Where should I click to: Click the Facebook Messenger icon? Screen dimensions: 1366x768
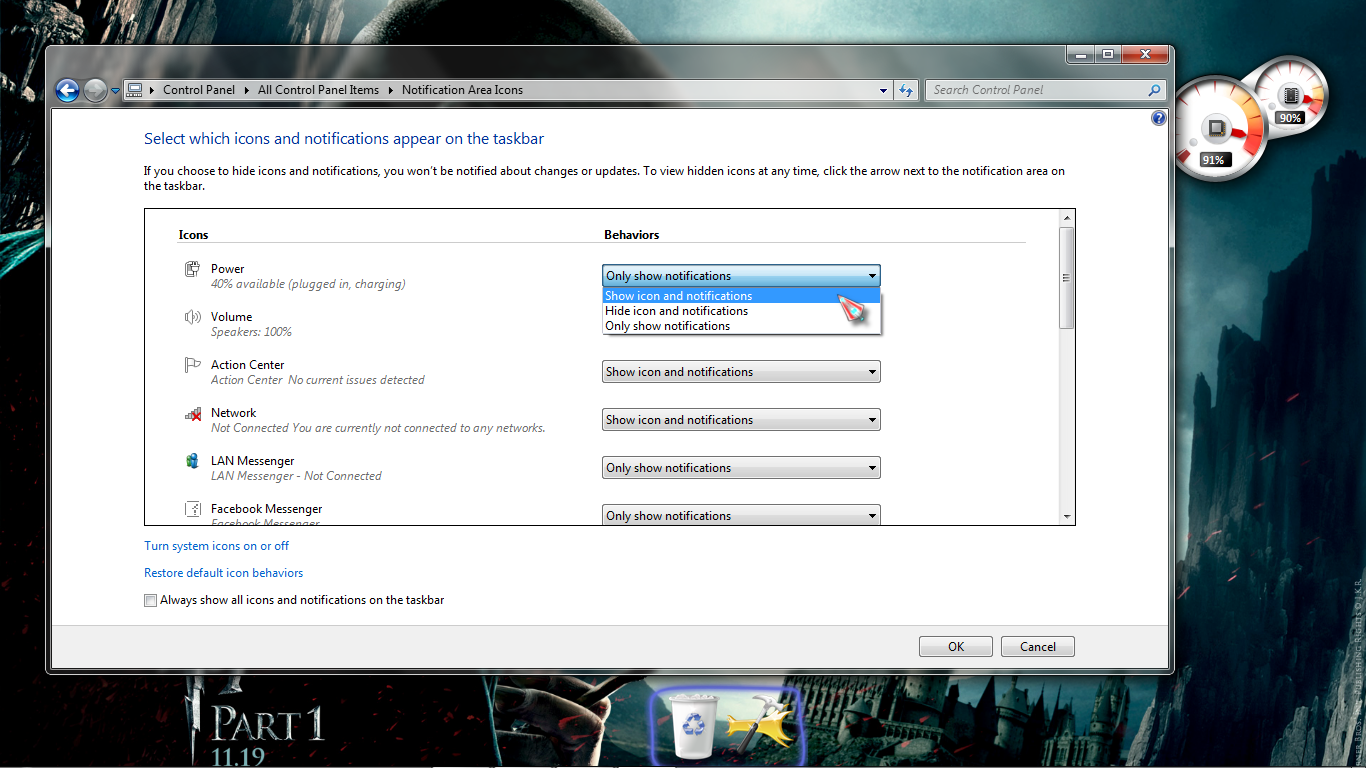(x=193, y=509)
